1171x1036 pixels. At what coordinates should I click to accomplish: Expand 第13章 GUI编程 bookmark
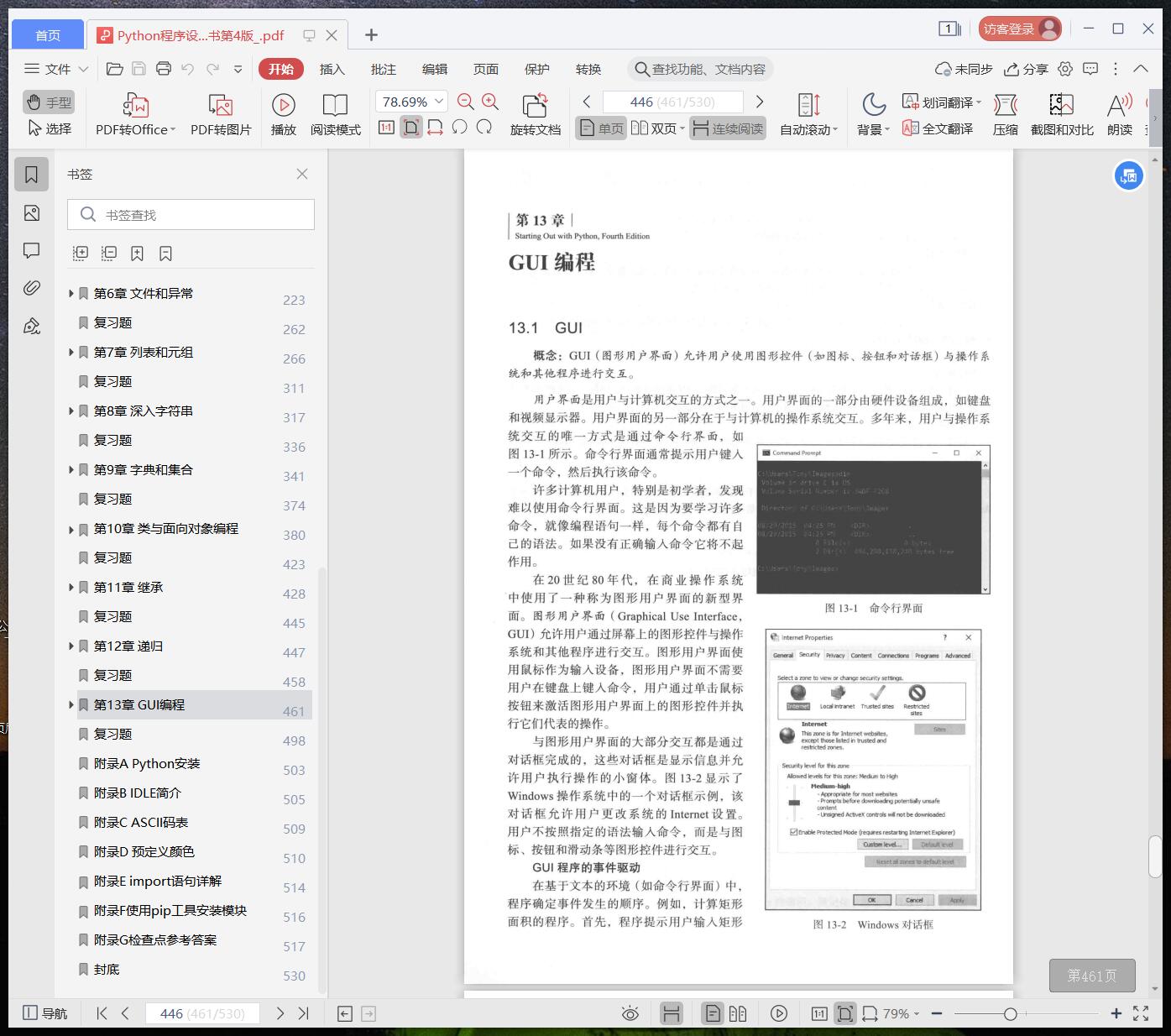click(x=71, y=704)
